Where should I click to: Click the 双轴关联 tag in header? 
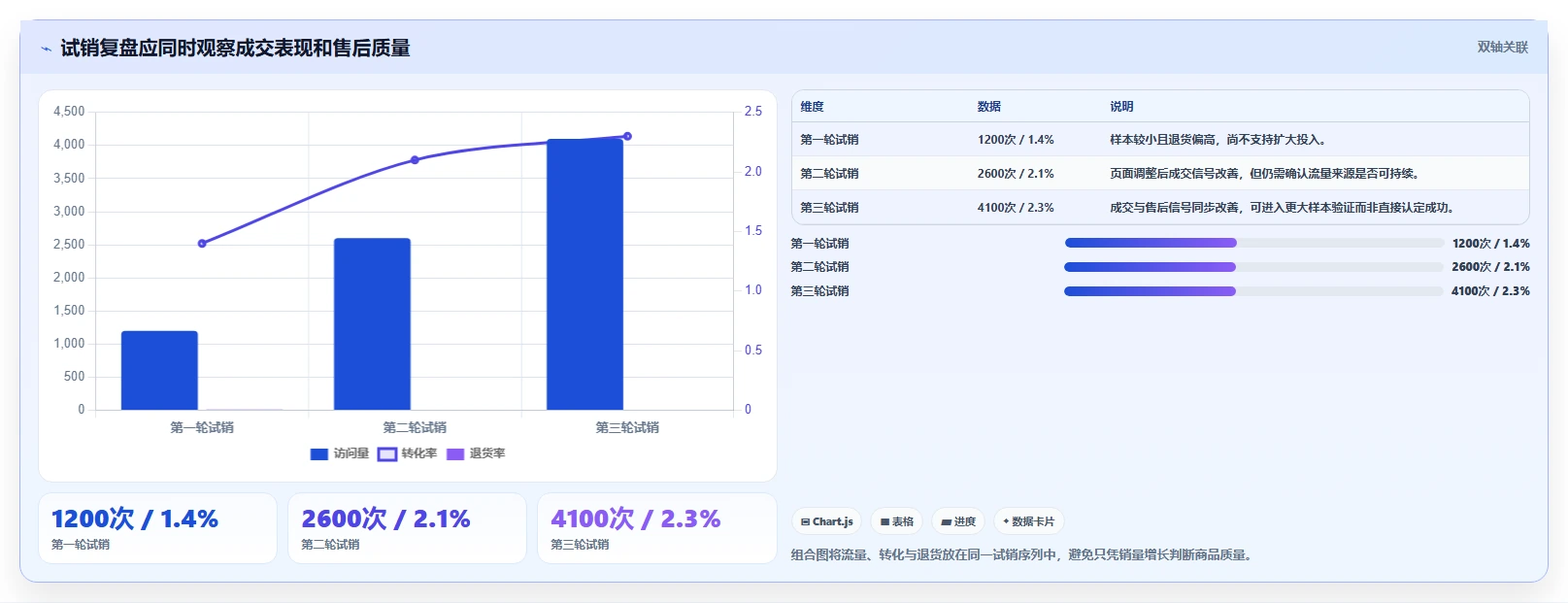[1502, 47]
